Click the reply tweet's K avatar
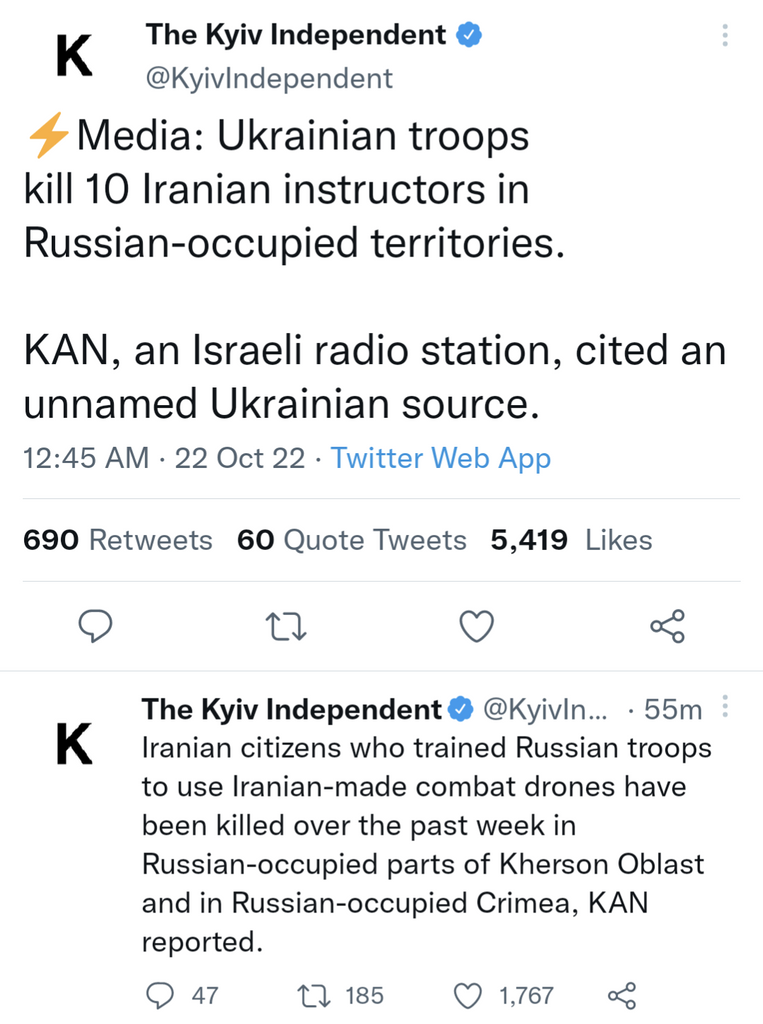 (x=75, y=744)
